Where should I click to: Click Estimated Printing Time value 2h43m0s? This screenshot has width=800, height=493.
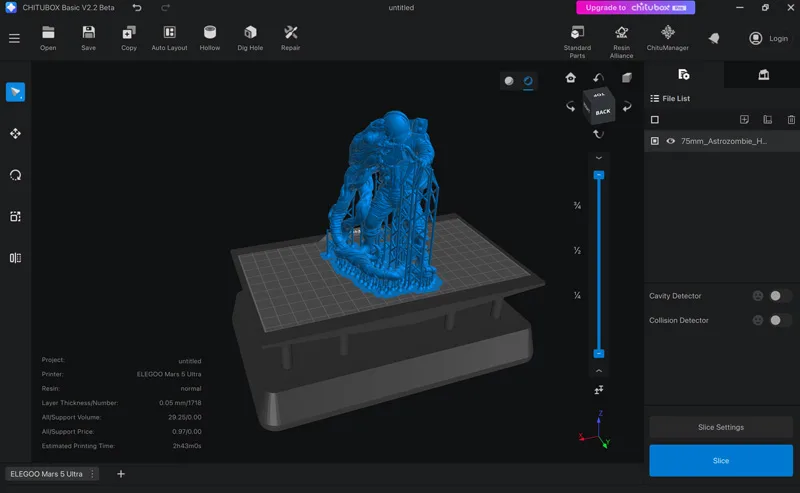(x=187, y=446)
